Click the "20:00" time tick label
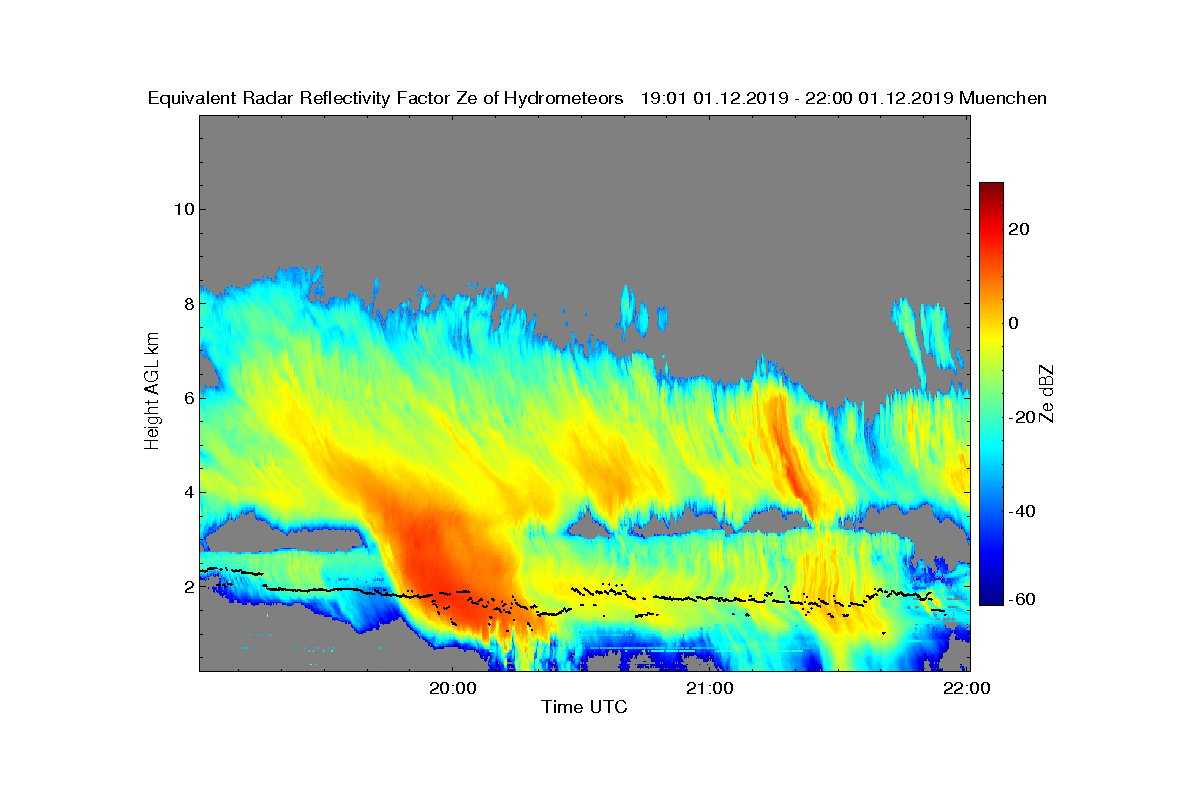1200x800 pixels. 451,688
